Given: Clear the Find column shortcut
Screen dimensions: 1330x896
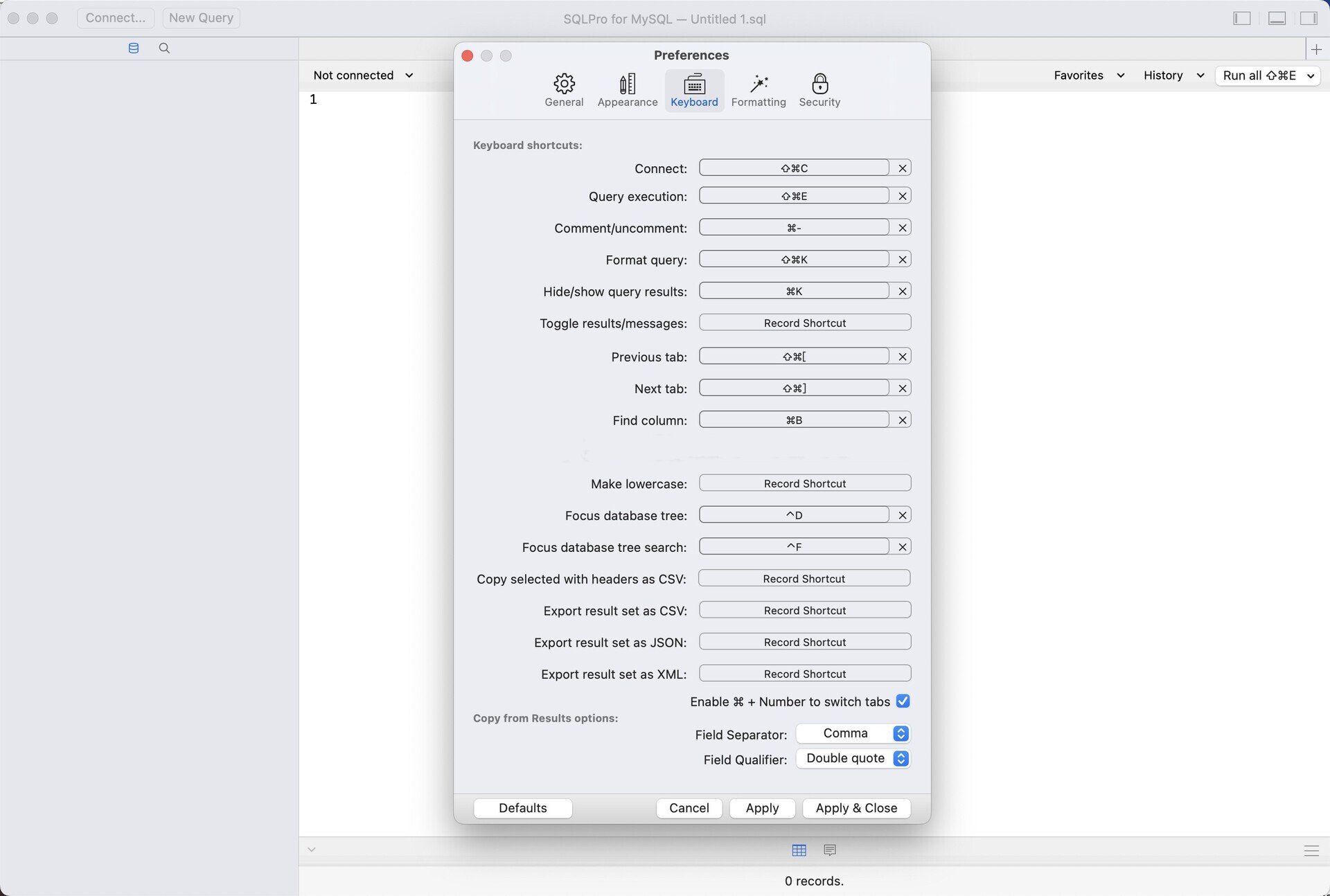Looking at the screenshot, I should [902, 420].
